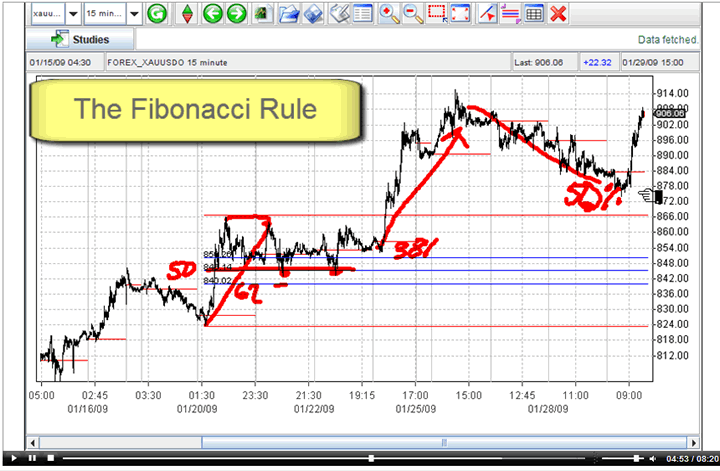
Task: Click the 'FOREX_XAUUSDO 15 minute' label
Action: 167,62
